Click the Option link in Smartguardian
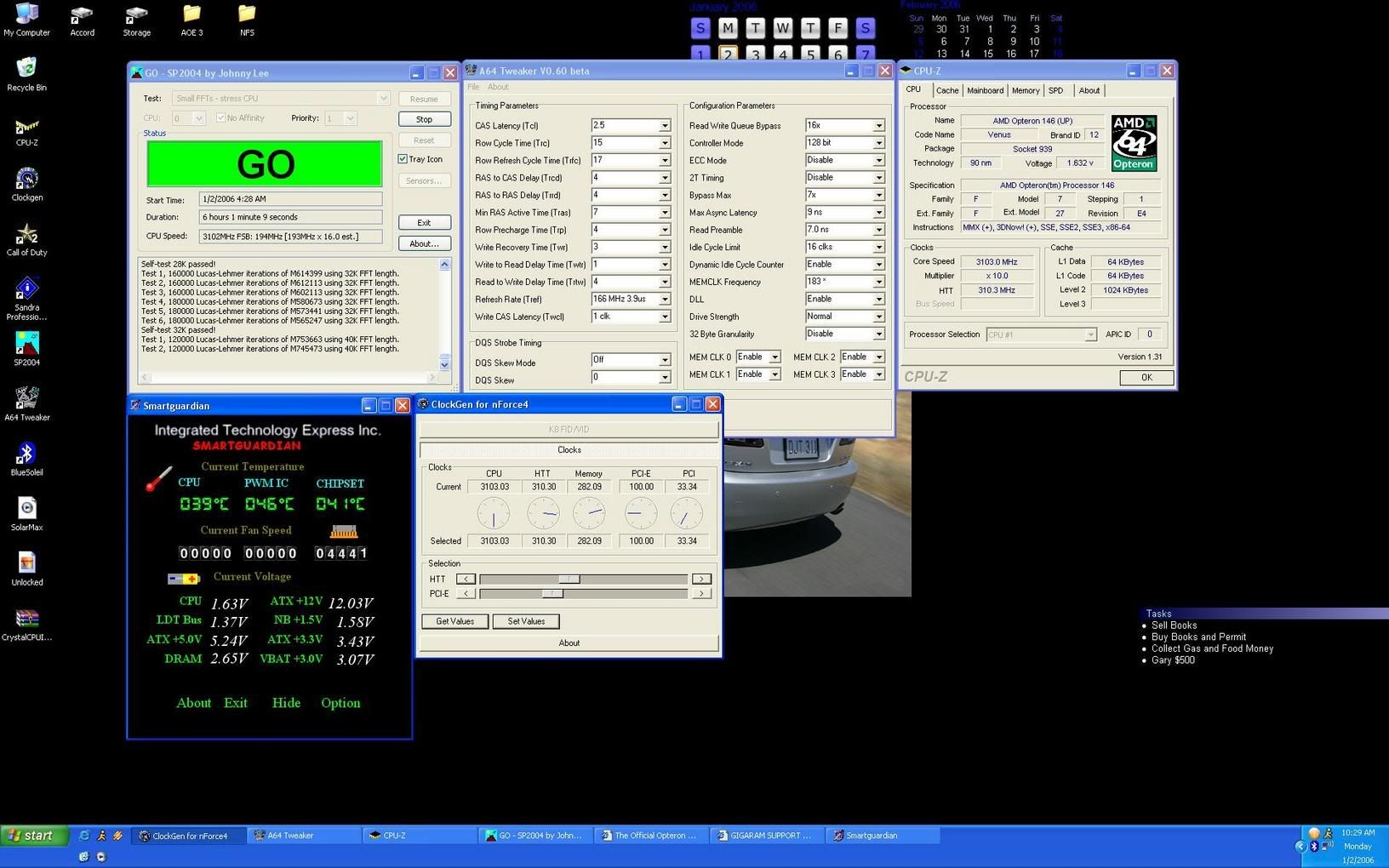The width and height of the screenshot is (1389, 868). (340, 703)
